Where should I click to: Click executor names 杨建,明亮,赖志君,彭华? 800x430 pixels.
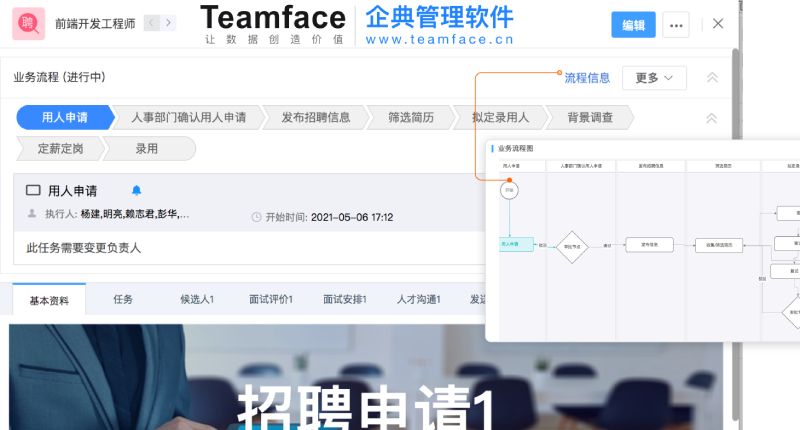[135, 214]
